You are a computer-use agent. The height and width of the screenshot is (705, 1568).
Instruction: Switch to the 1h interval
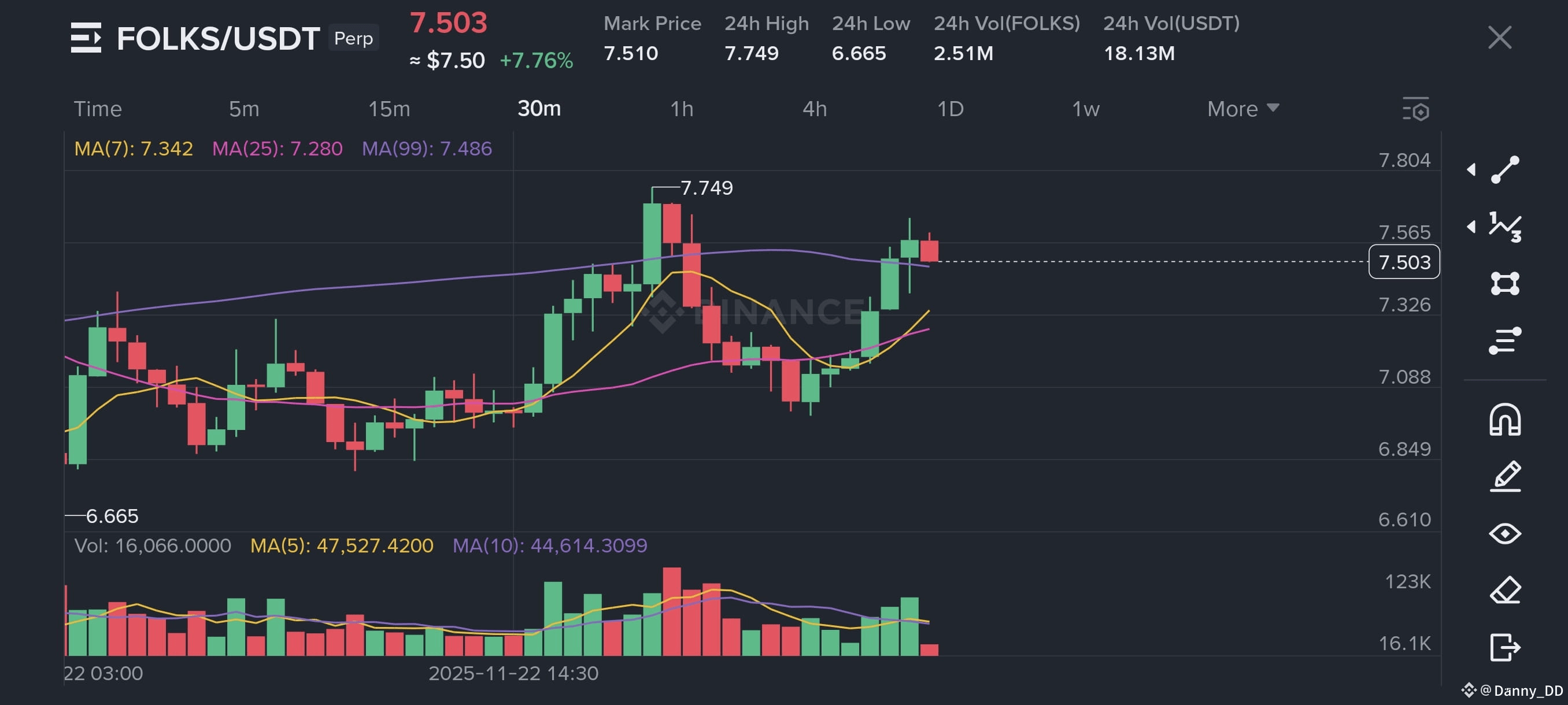point(682,109)
